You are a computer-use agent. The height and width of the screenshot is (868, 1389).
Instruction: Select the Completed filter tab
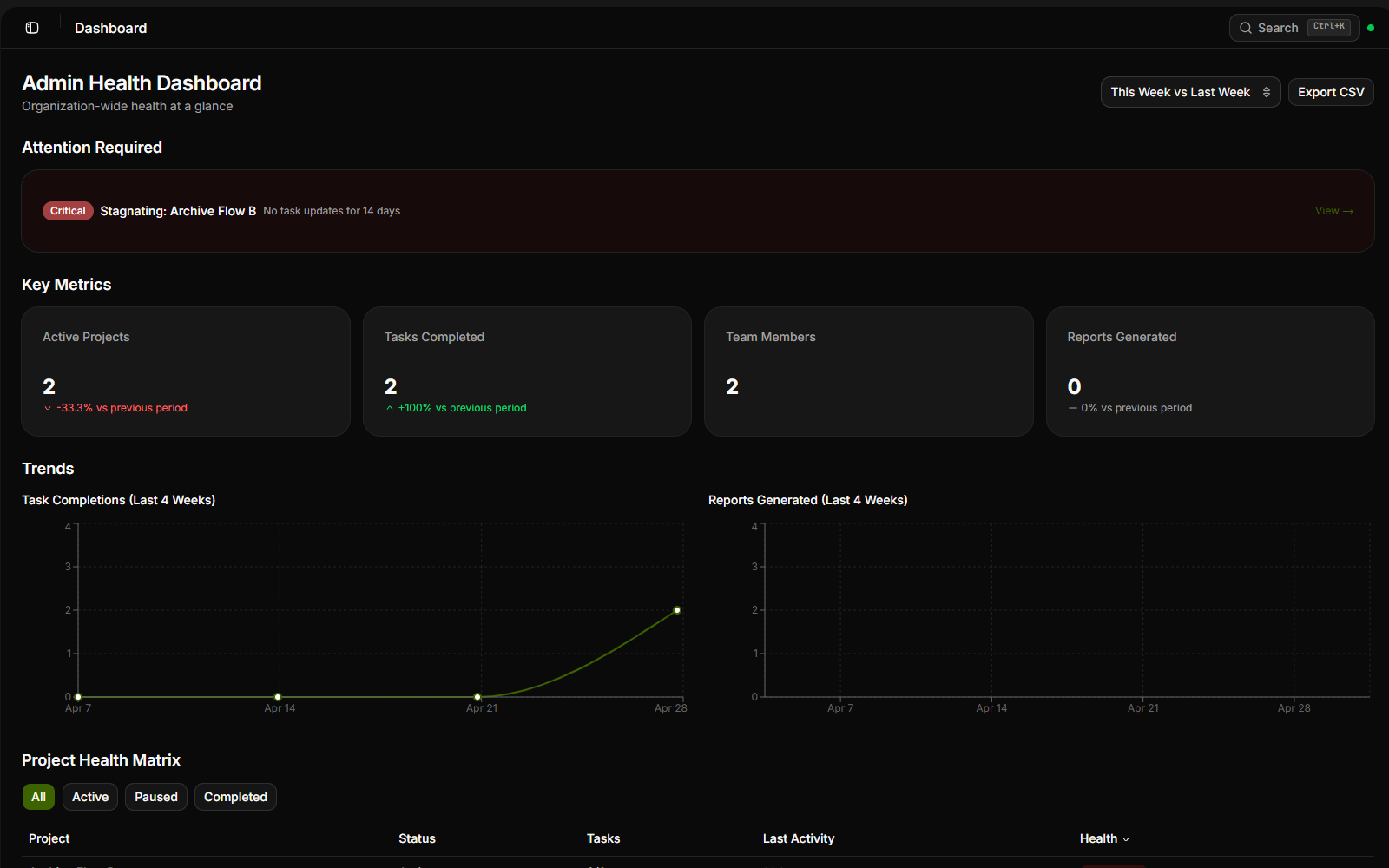pyautogui.click(x=235, y=797)
